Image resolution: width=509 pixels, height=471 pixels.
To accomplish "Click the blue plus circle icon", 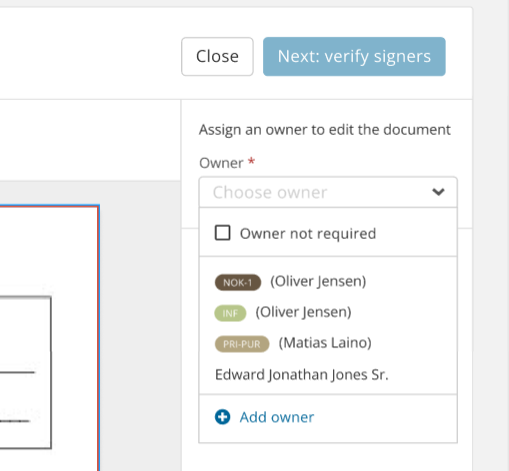I will click(x=222, y=417).
